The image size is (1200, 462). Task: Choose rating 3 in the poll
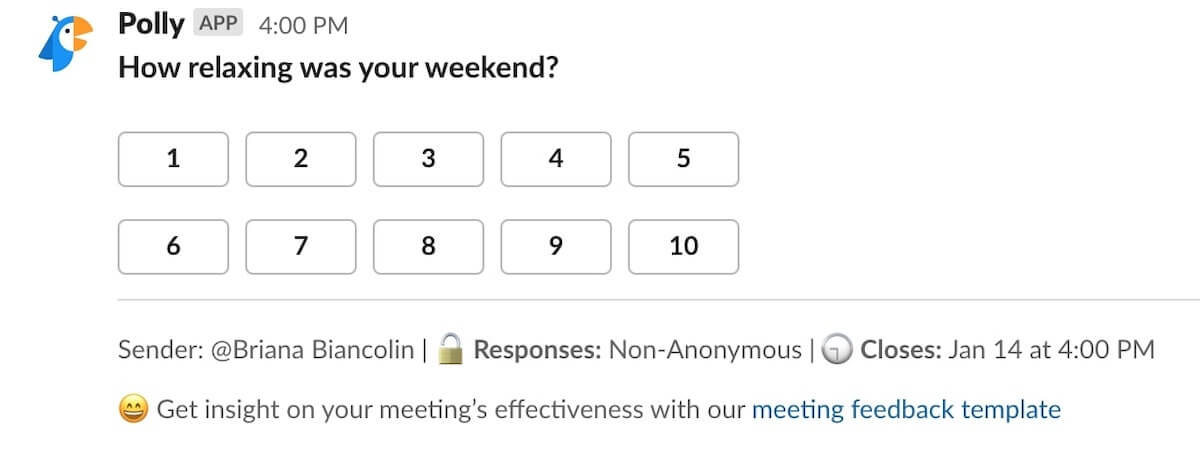coord(429,159)
